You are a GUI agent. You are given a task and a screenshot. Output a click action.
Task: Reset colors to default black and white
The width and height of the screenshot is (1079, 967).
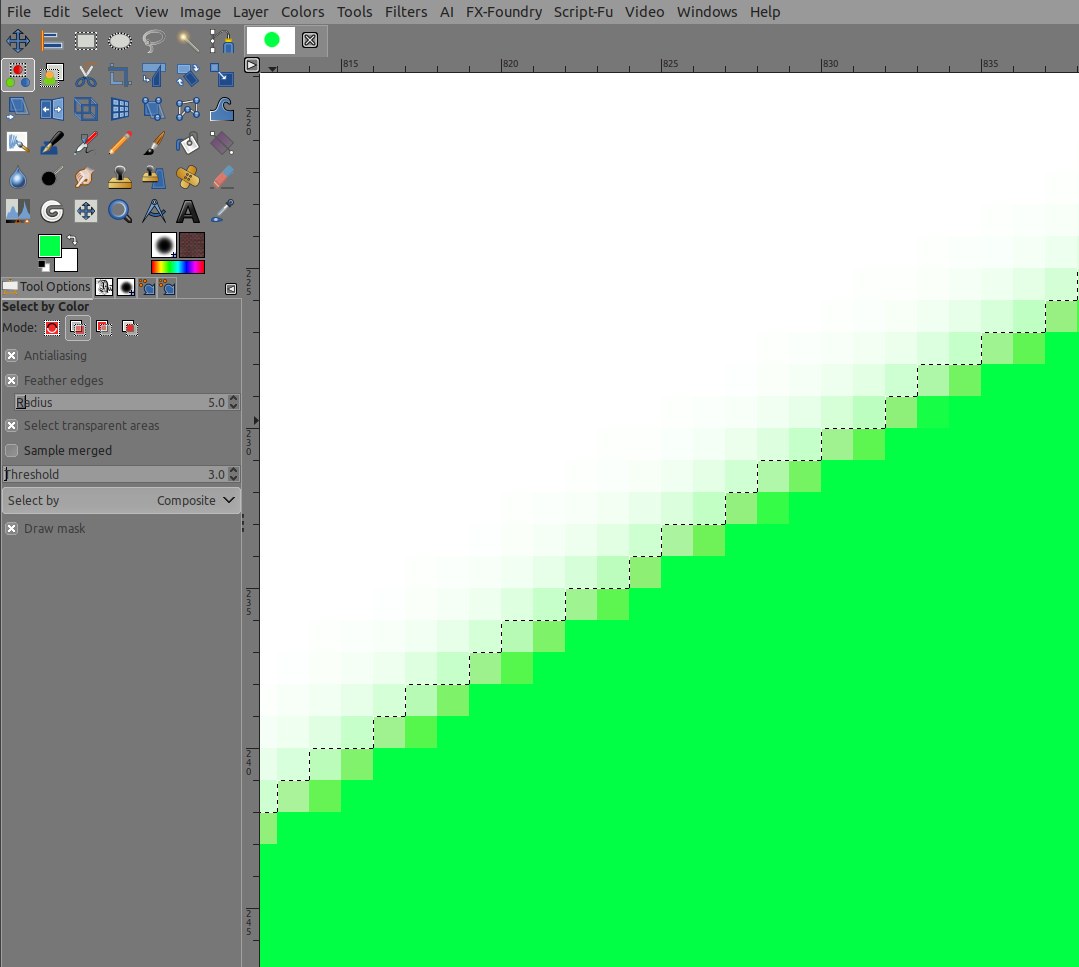point(43,266)
